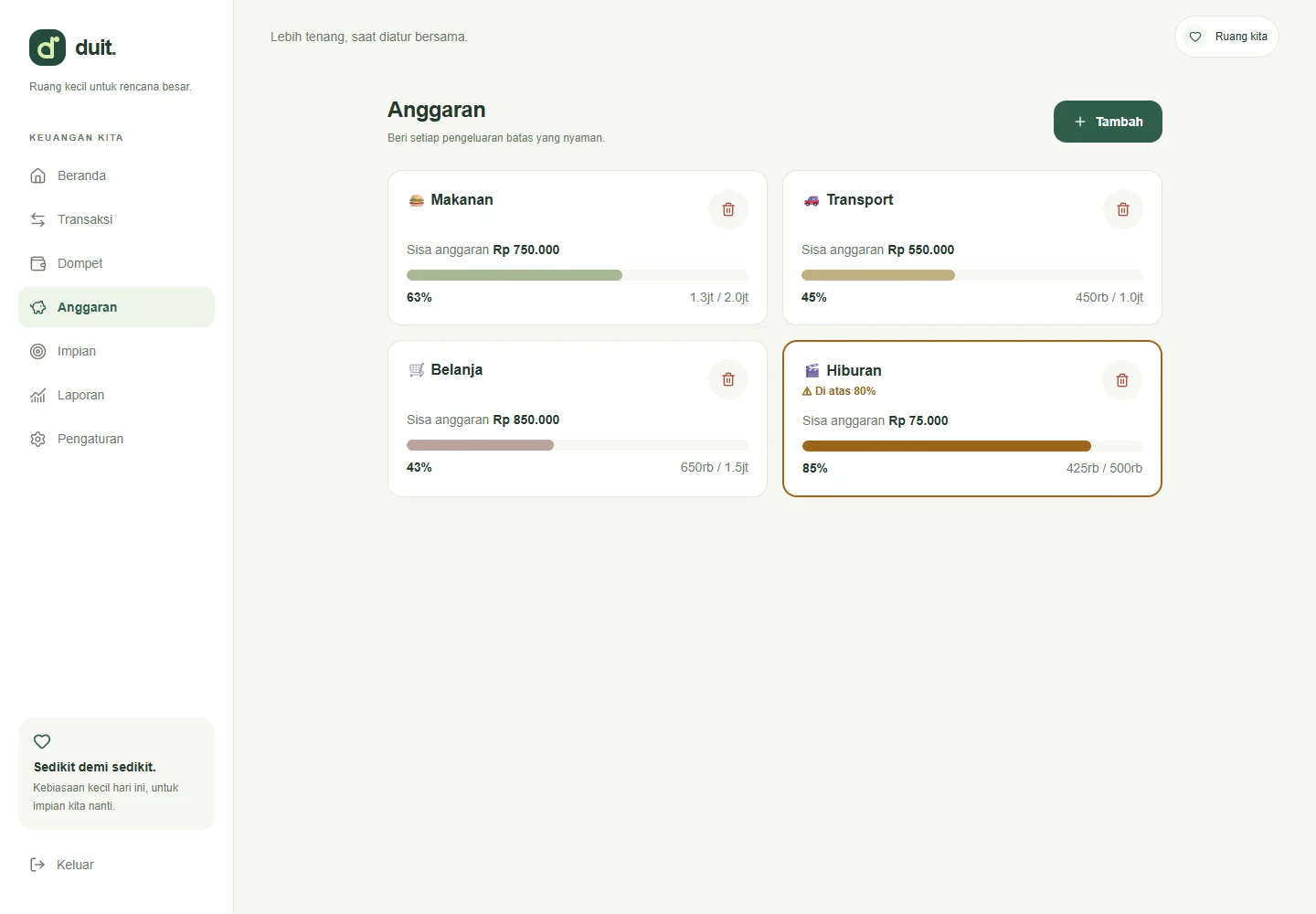Click the heart icon in Ruang kita

[1195, 37]
